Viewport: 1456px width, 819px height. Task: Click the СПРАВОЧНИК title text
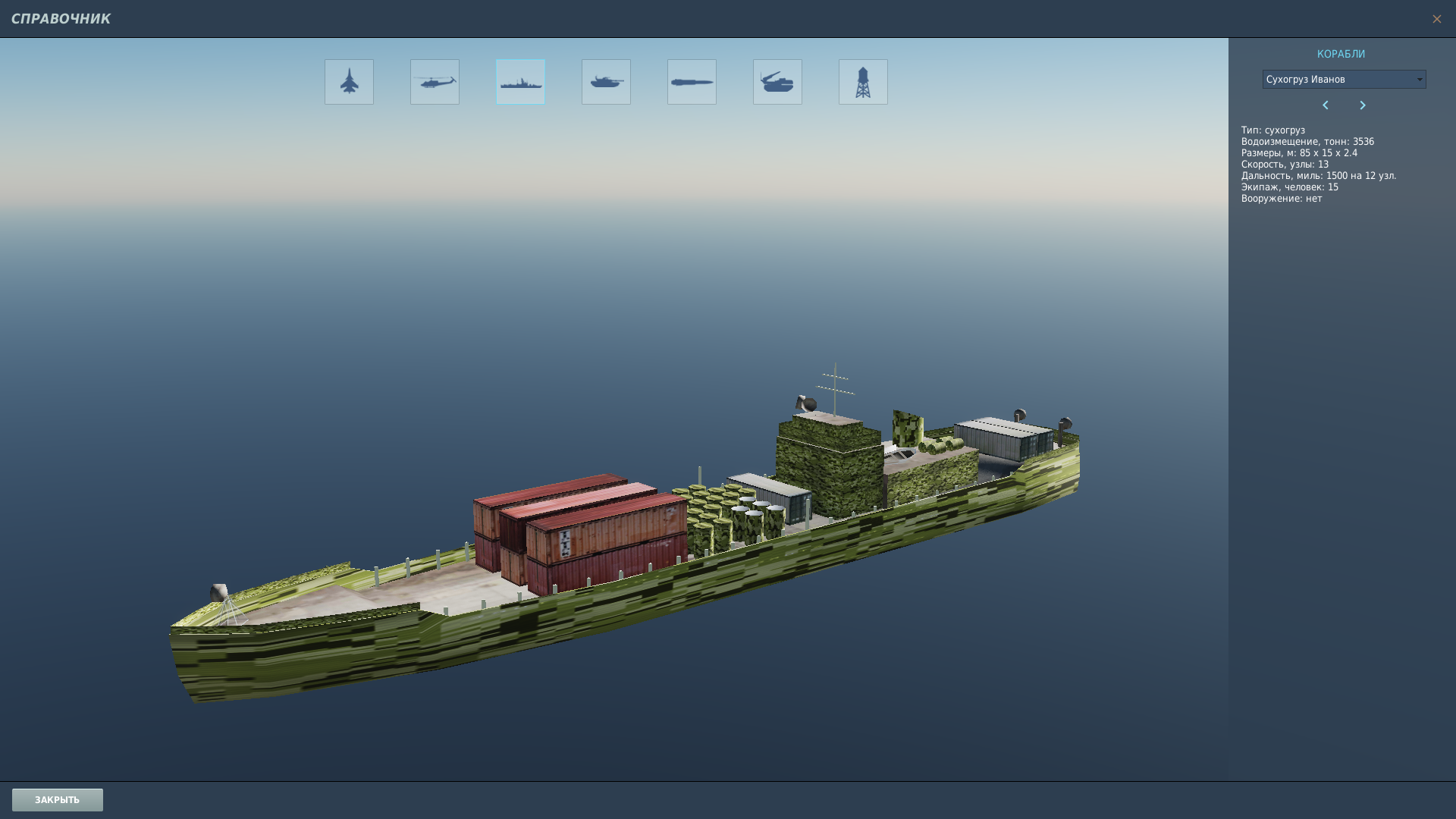(x=61, y=19)
